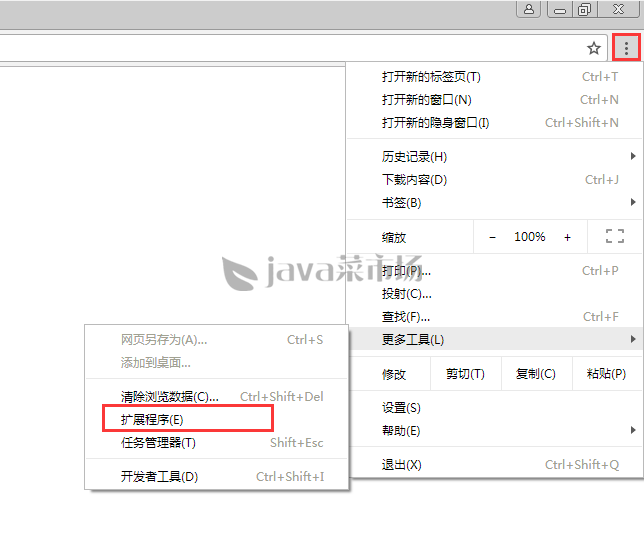The image size is (644, 545).
Task: Expand the 帮助(E) submenu arrow
Action: pyautogui.click(x=633, y=430)
